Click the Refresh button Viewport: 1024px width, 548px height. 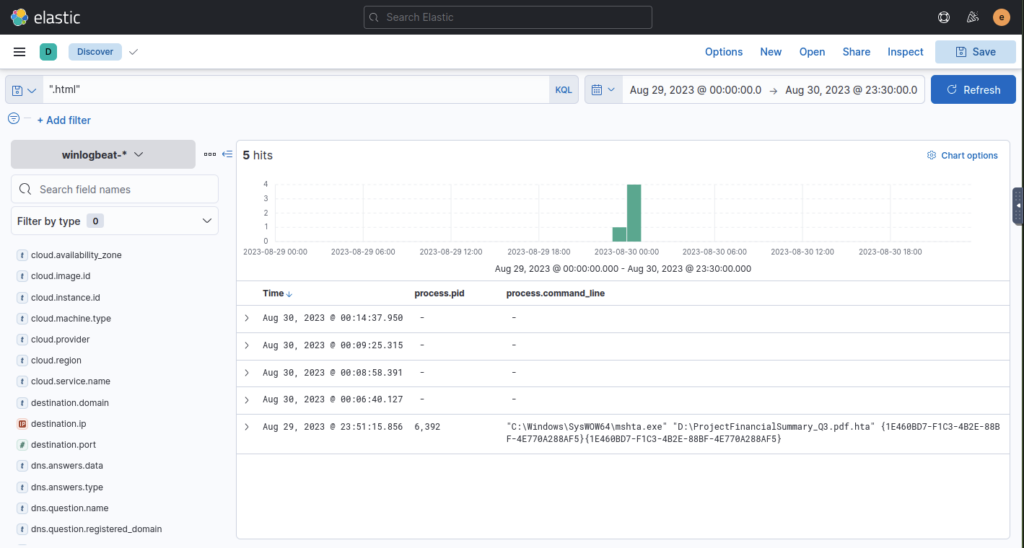coord(973,89)
